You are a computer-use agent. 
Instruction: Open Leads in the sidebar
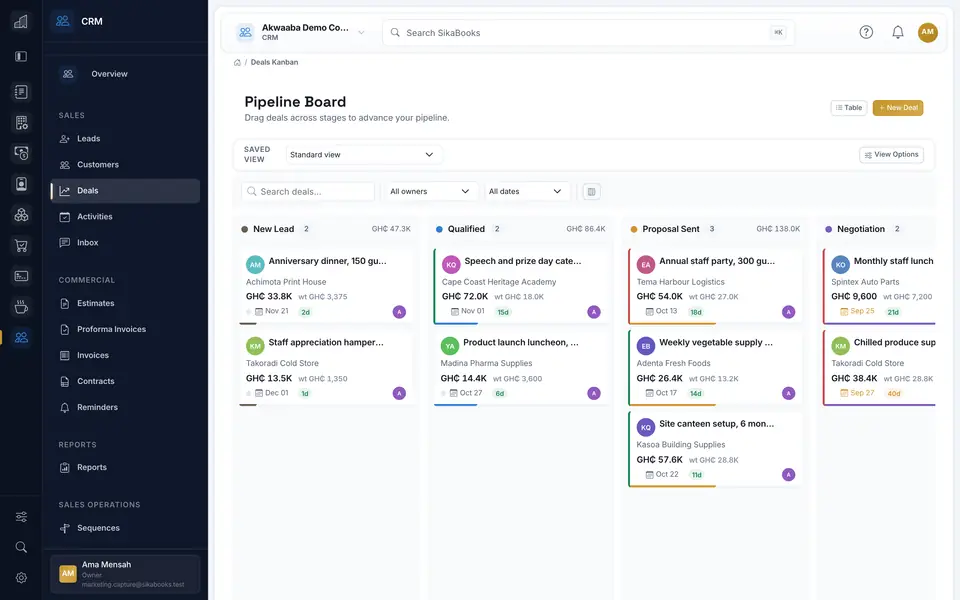(125, 139)
